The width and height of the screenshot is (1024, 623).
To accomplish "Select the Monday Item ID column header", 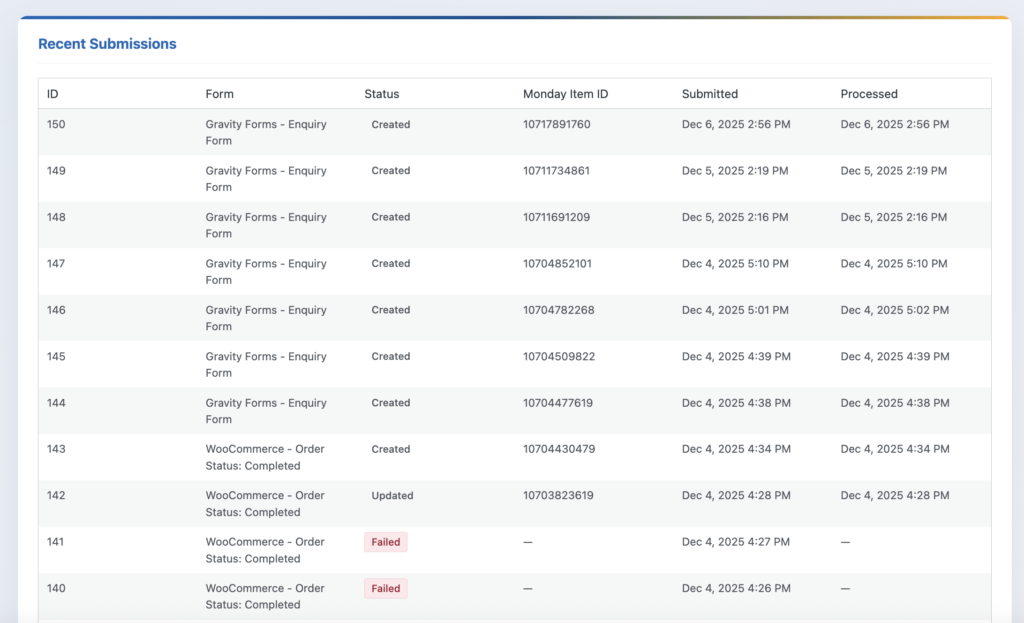I will pos(565,94).
